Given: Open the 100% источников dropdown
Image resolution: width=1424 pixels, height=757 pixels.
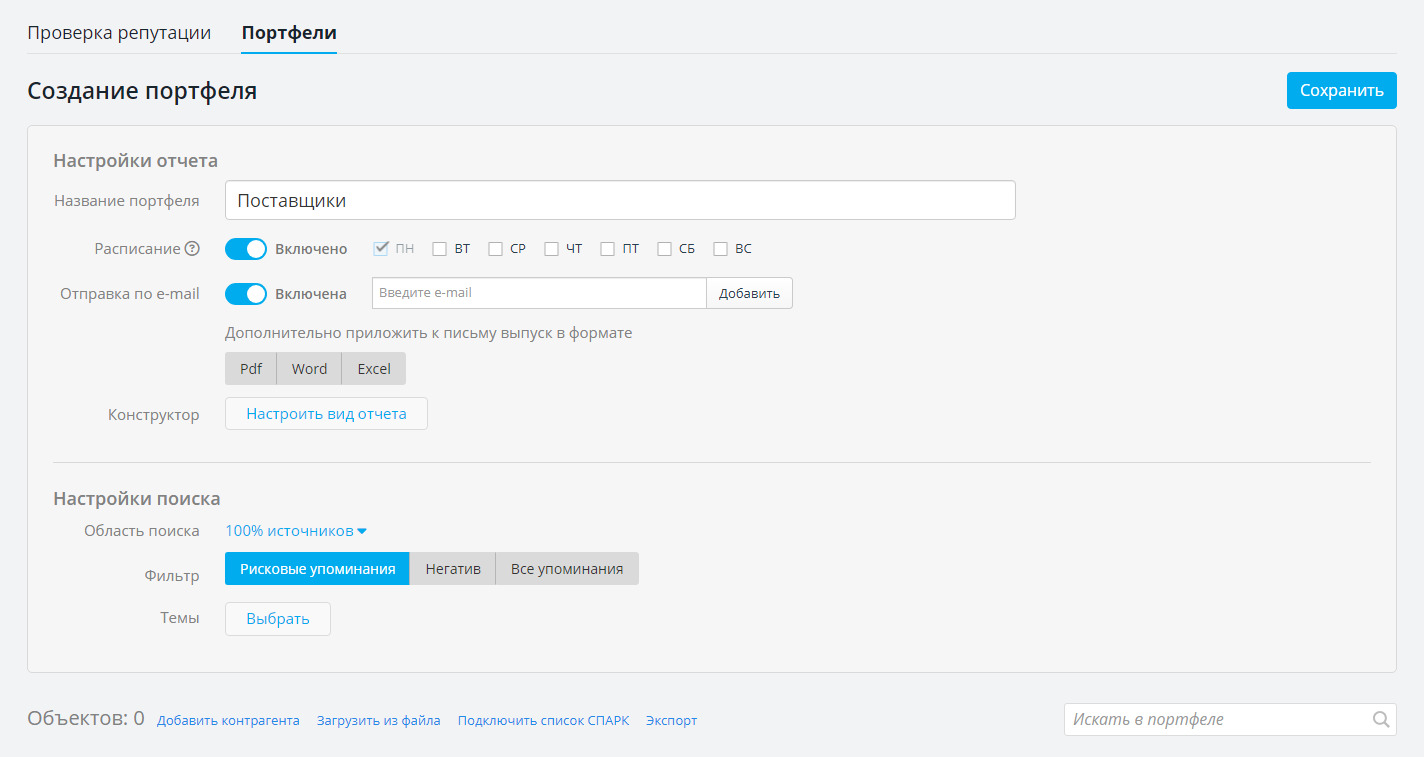Looking at the screenshot, I should (x=296, y=531).
